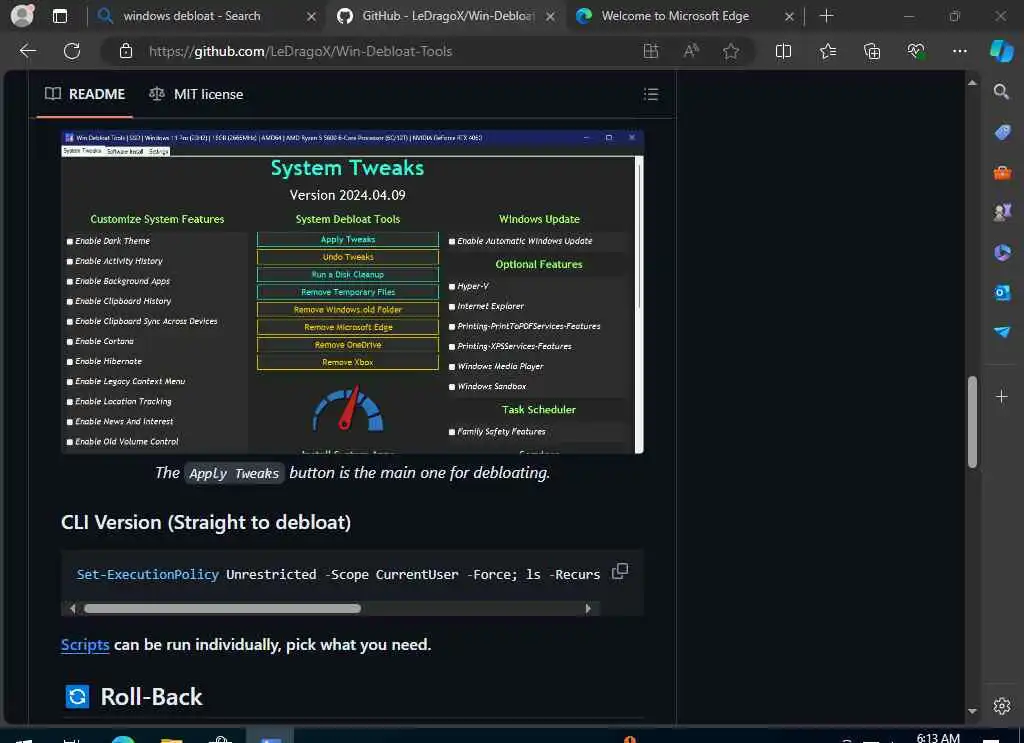The height and width of the screenshot is (743, 1024).
Task: Add a new sidebar app
Action: tap(1001, 396)
